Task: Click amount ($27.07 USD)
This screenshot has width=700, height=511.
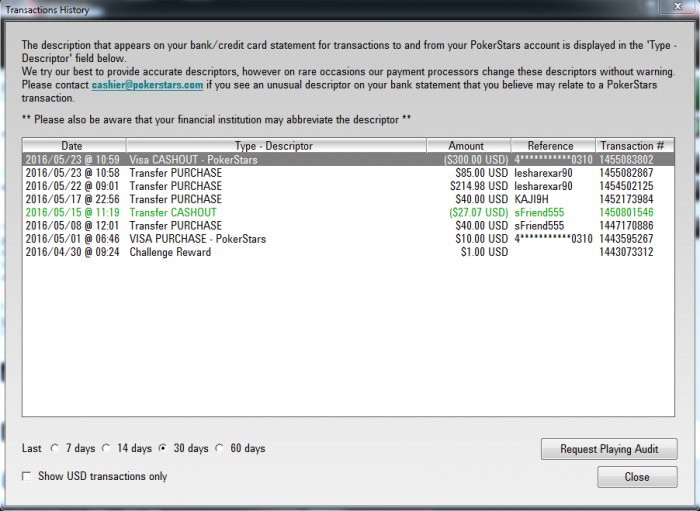Action: coord(479,212)
